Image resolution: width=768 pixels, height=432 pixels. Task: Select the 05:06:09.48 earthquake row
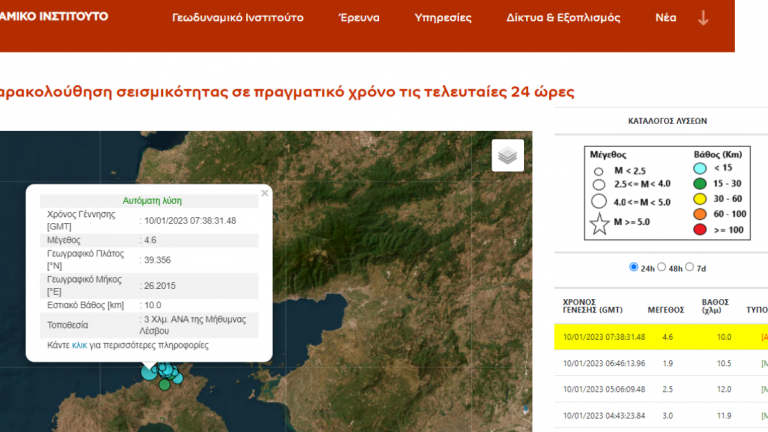[661, 389]
